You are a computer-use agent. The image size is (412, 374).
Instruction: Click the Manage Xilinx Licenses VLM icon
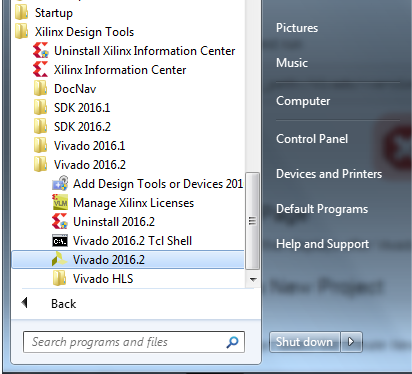60,203
